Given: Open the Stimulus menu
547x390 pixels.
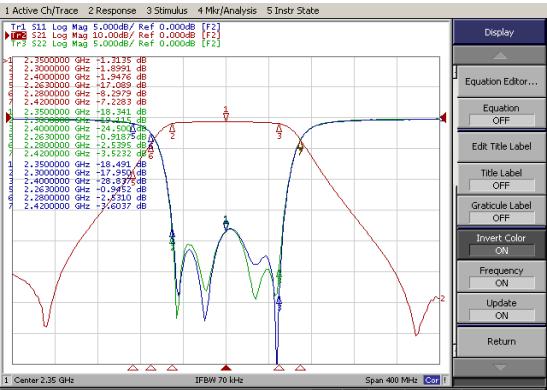Looking at the screenshot, I should (x=167, y=11).
